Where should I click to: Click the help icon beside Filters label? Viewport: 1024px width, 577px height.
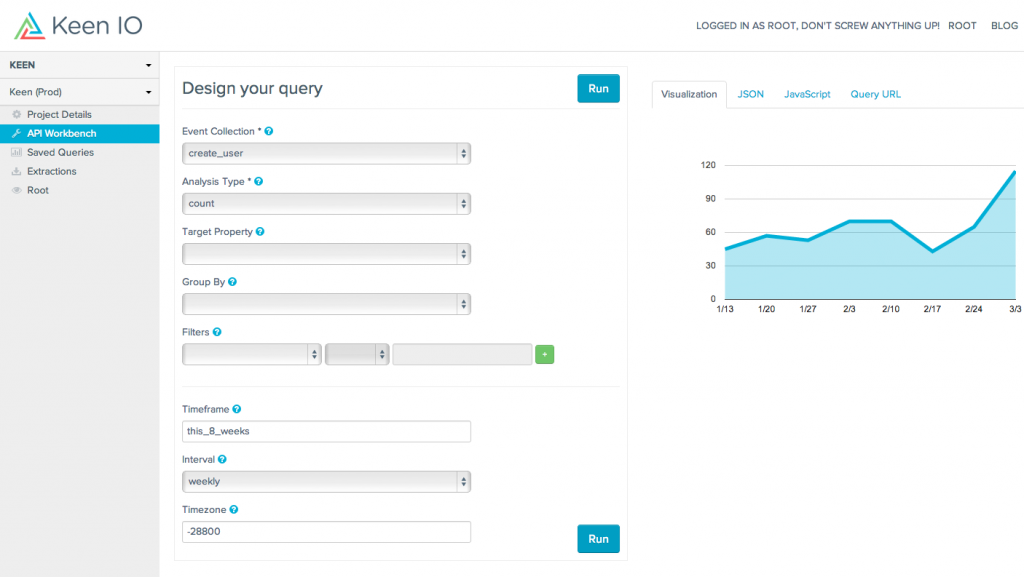click(x=217, y=332)
